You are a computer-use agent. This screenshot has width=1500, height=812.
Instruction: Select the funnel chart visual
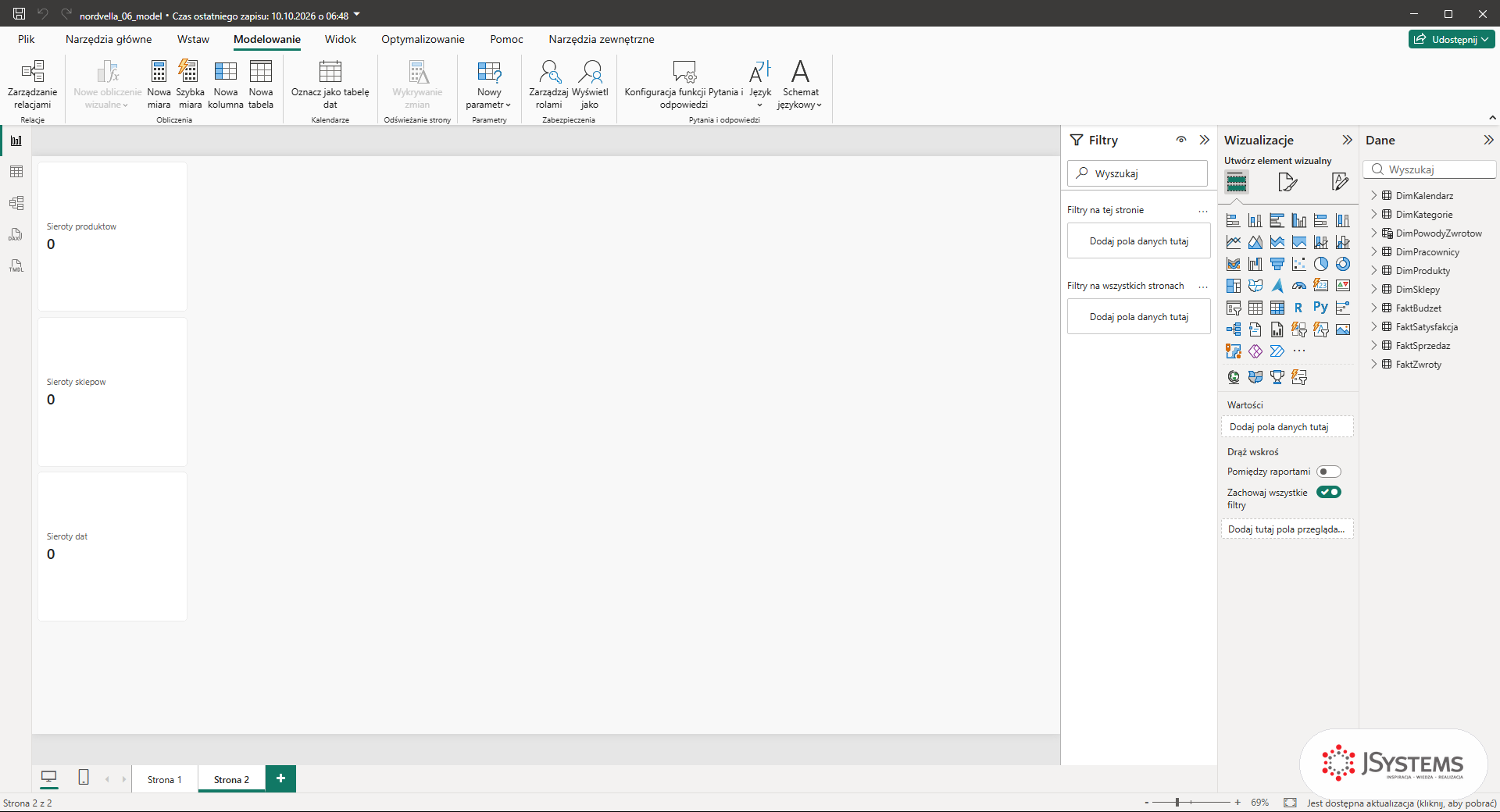1277,264
